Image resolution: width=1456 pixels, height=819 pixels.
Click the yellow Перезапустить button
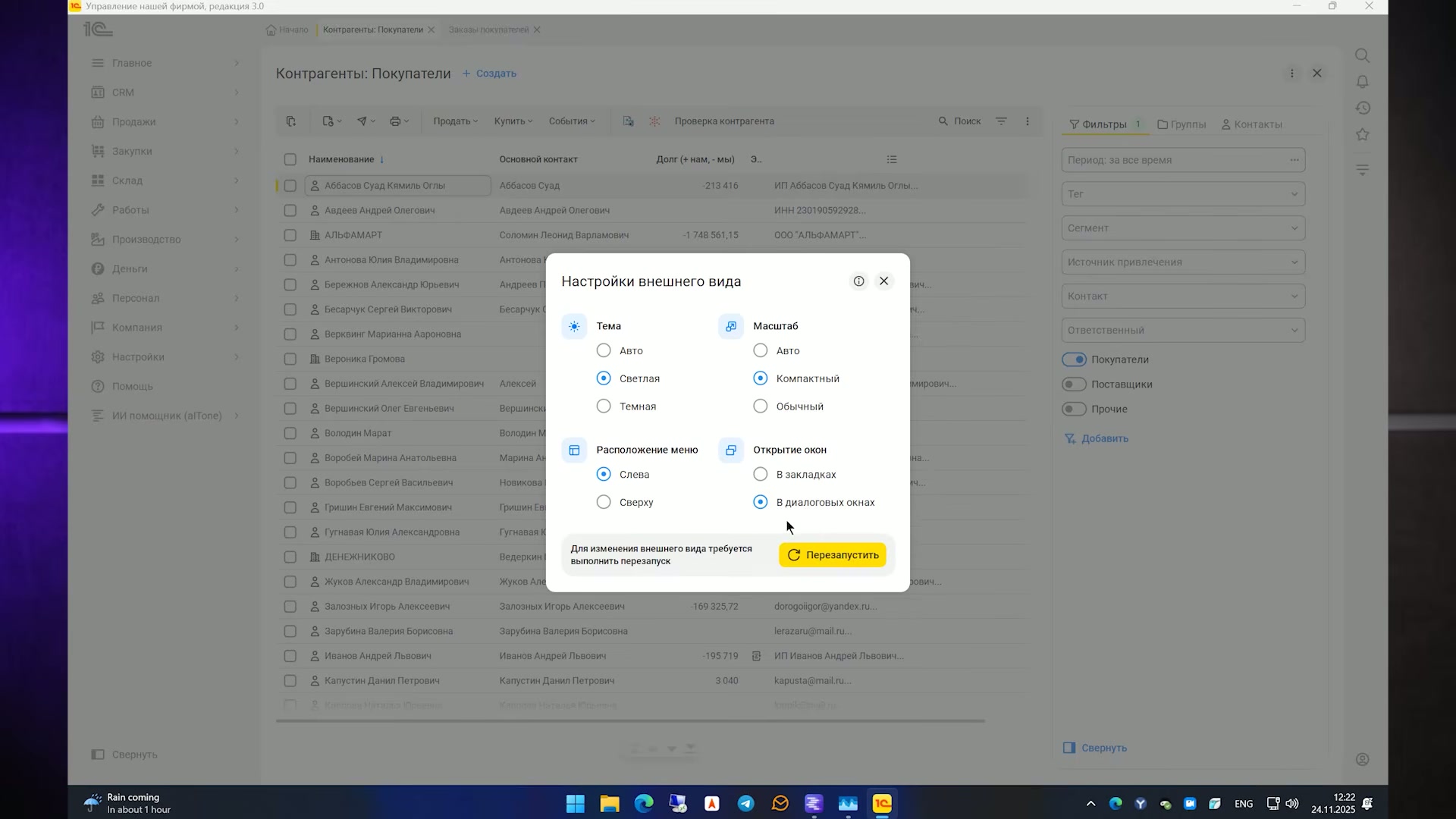pos(833,555)
